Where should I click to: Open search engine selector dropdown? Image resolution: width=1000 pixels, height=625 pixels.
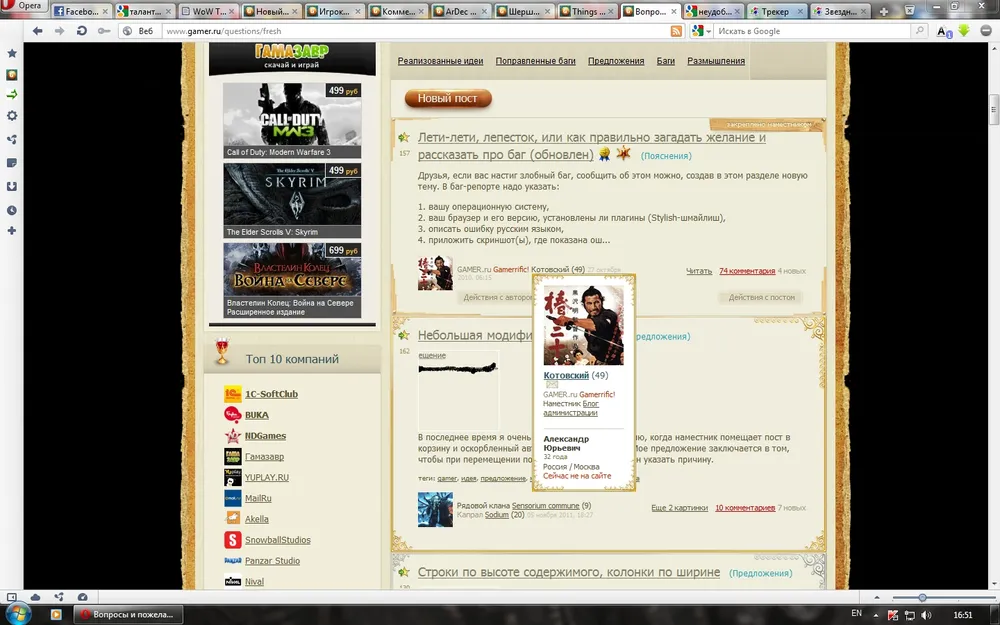(x=701, y=31)
